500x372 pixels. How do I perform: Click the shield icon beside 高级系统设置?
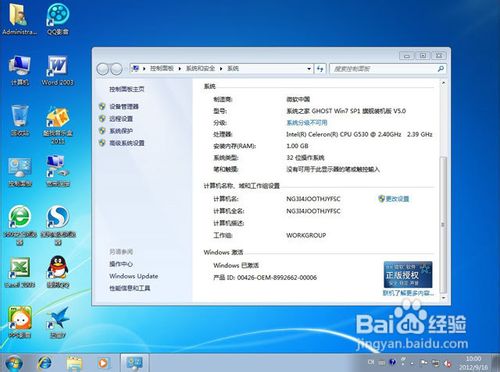click(102, 143)
